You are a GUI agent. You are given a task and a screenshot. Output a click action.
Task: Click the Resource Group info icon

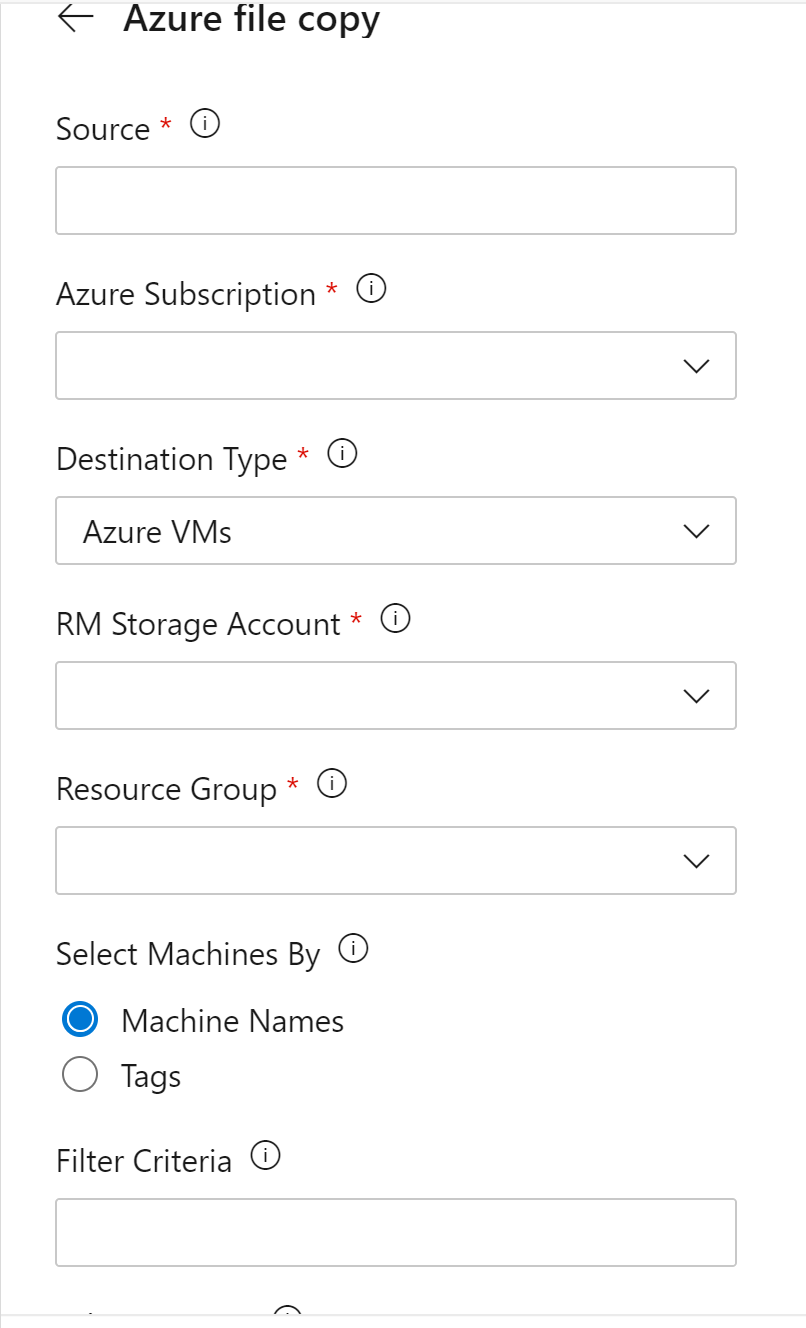pos(331,785)
